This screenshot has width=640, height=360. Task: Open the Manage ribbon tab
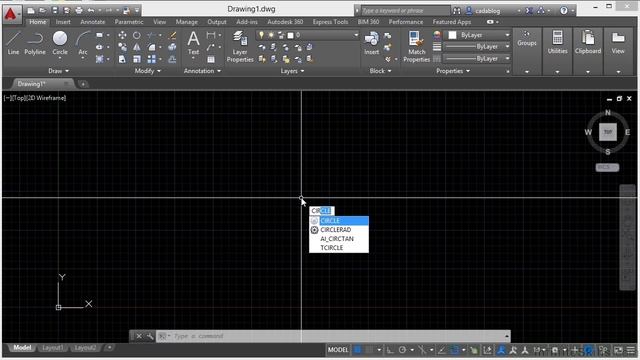coord(187,22)
